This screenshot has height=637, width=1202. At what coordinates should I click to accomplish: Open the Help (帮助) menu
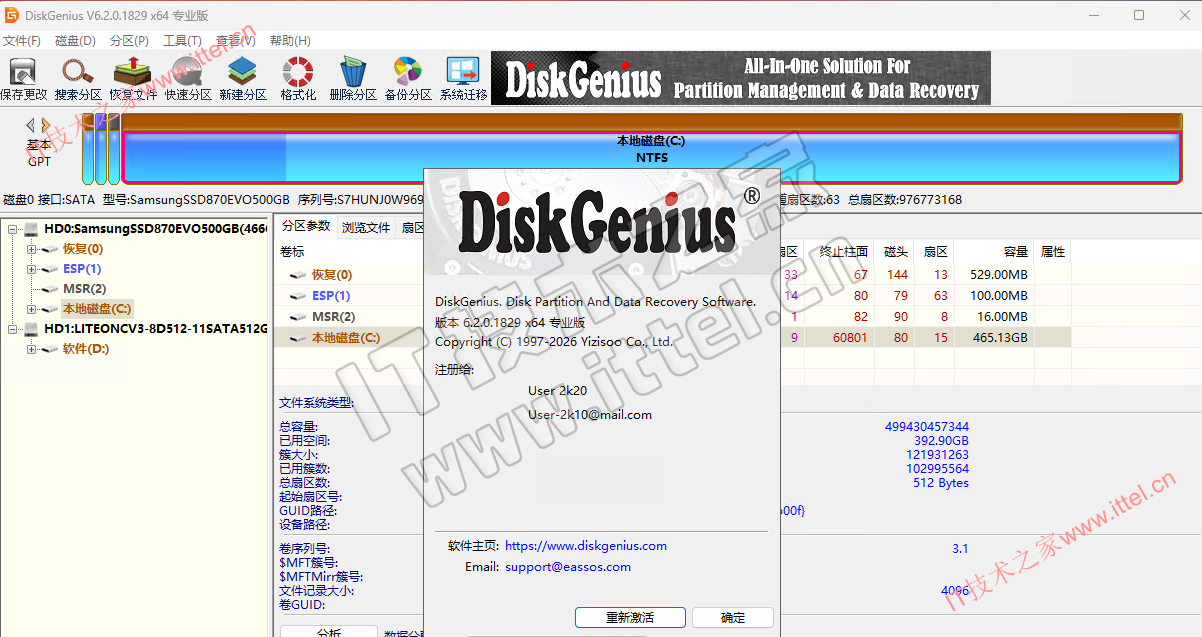290,41
